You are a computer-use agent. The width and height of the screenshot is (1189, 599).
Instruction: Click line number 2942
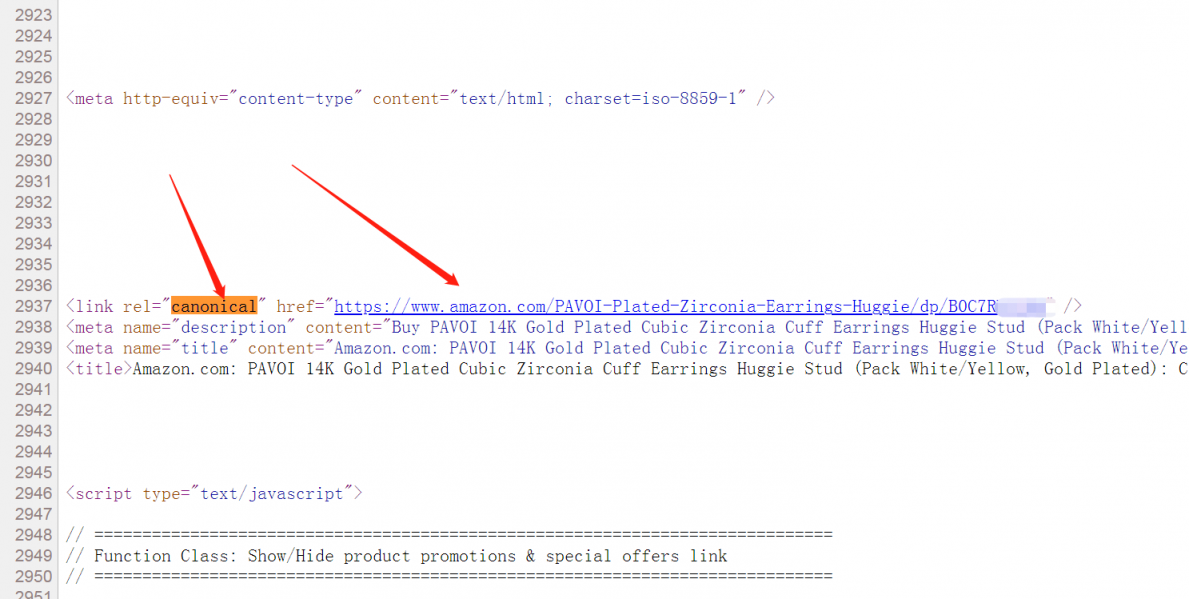[33, 411]
